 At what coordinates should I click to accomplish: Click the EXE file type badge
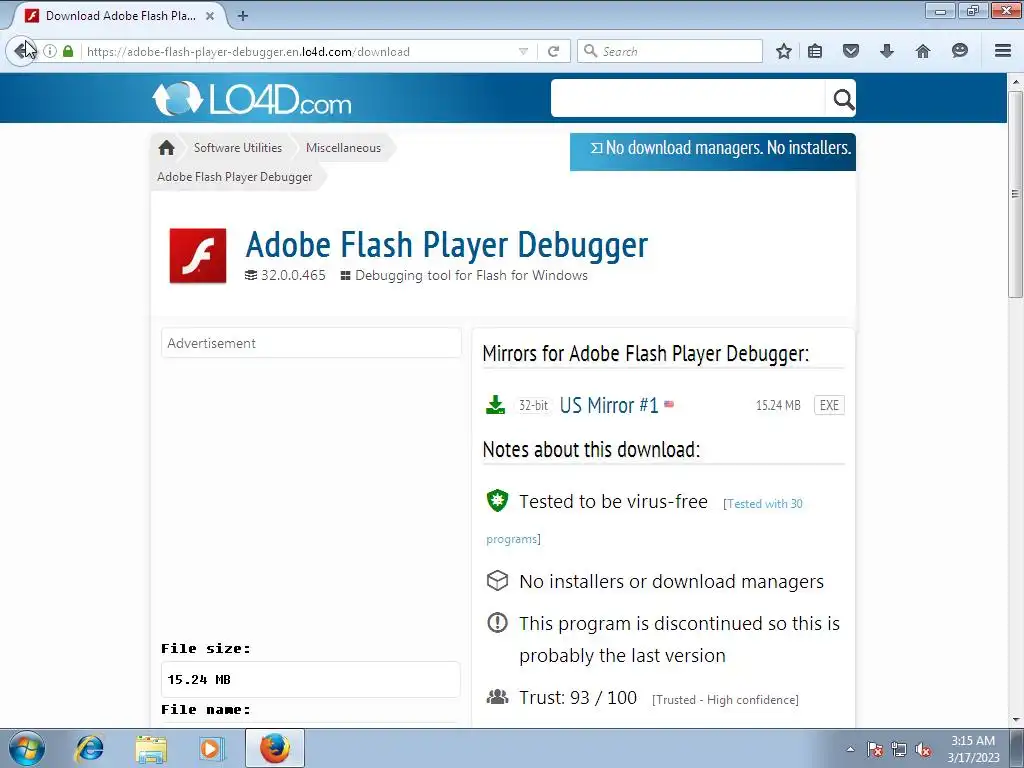tap(829, 405)
